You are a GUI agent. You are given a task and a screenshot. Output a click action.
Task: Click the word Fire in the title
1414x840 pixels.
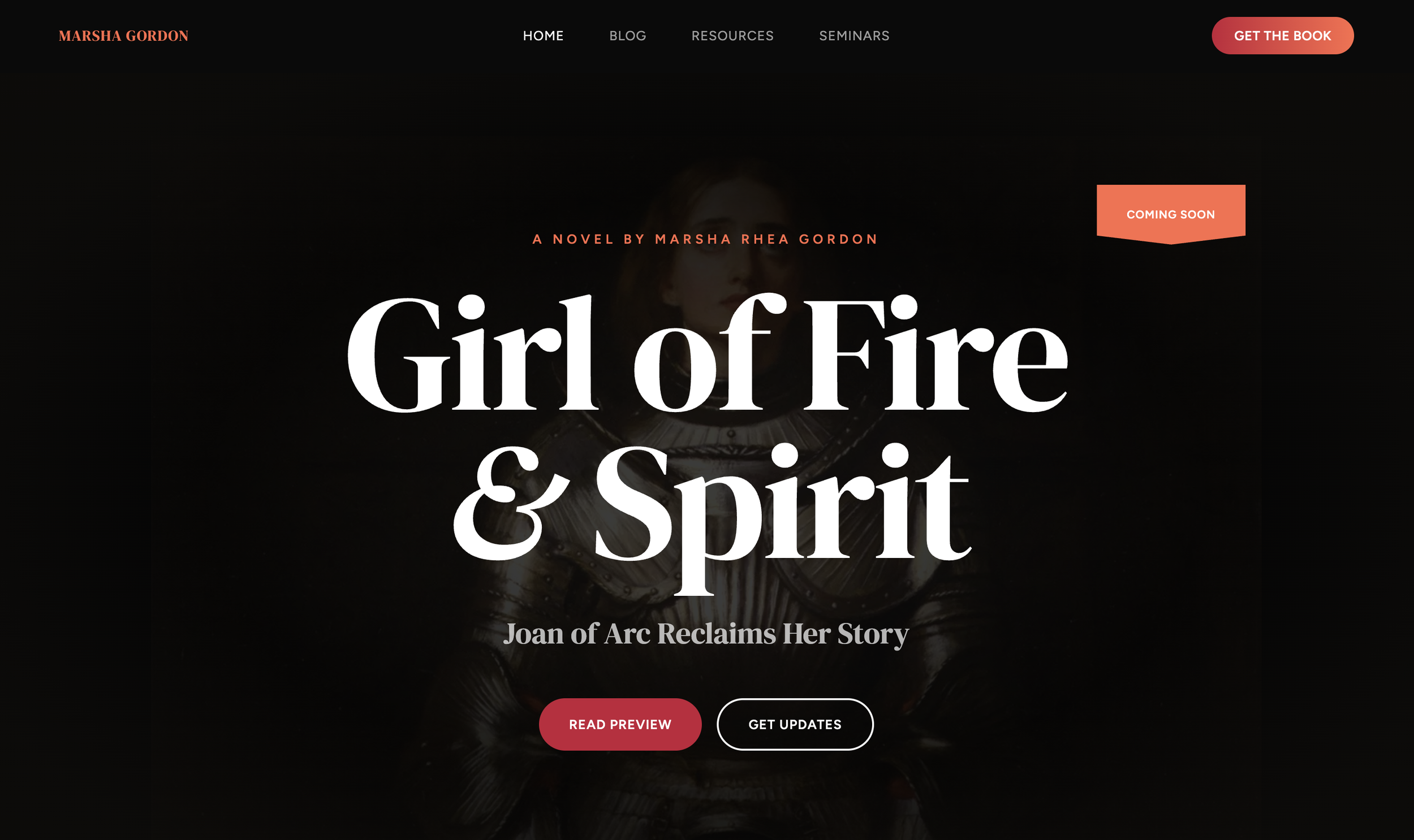pyautogui.click(x=936, y=353)
